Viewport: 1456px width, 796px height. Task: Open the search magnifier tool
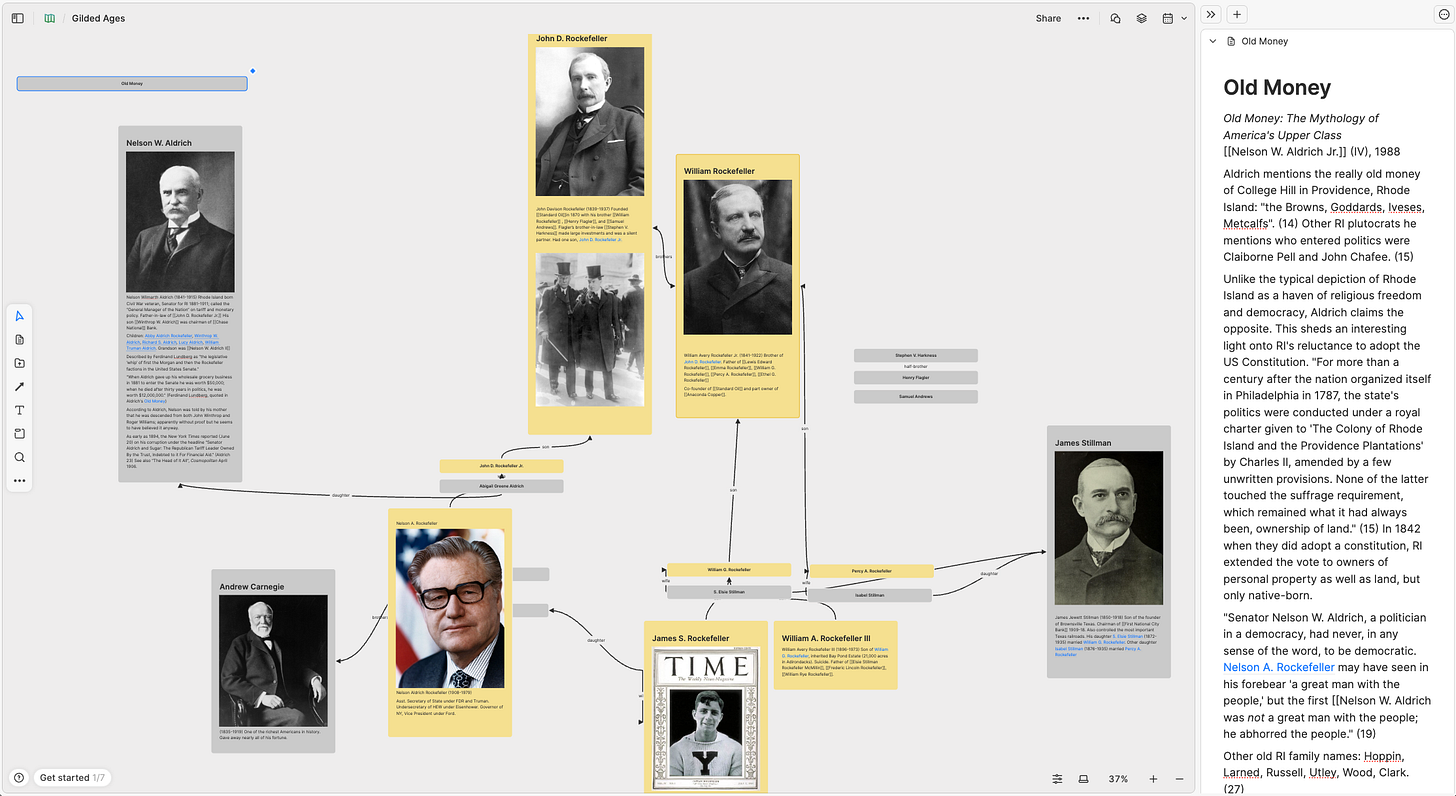point(19,457)
